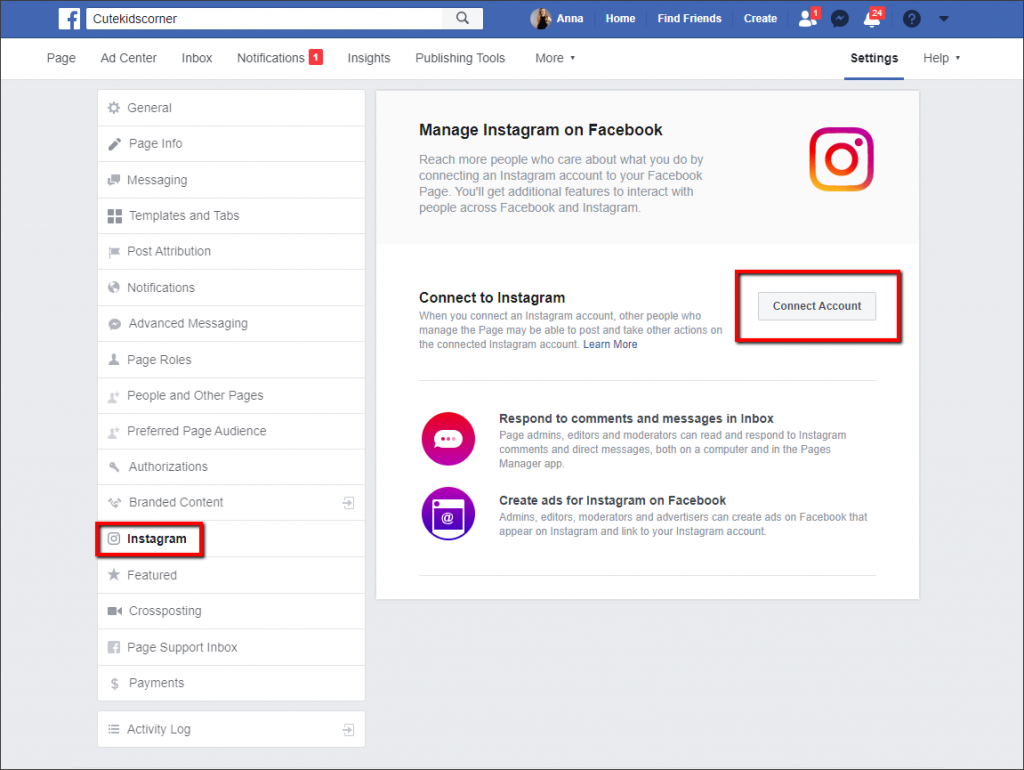Screen dimensions: 1024x770
Task: Open the Publishing Tools tab
Action: (460, 58)
